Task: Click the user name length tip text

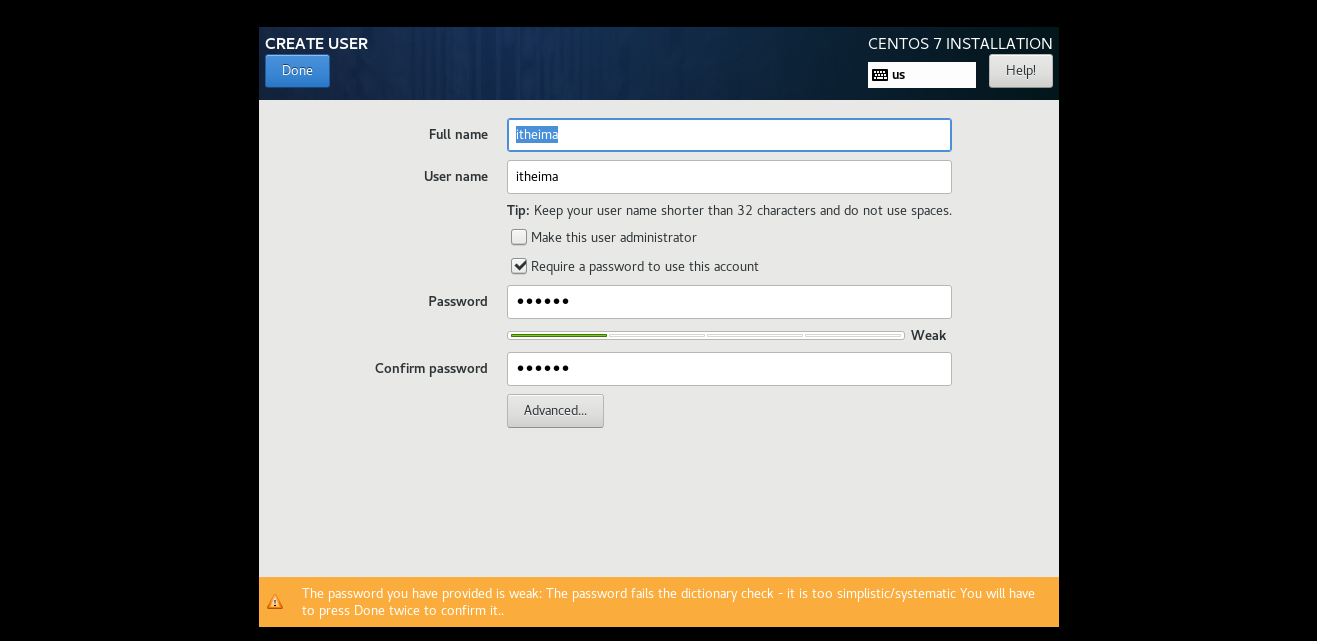Action: coord(729,211)
